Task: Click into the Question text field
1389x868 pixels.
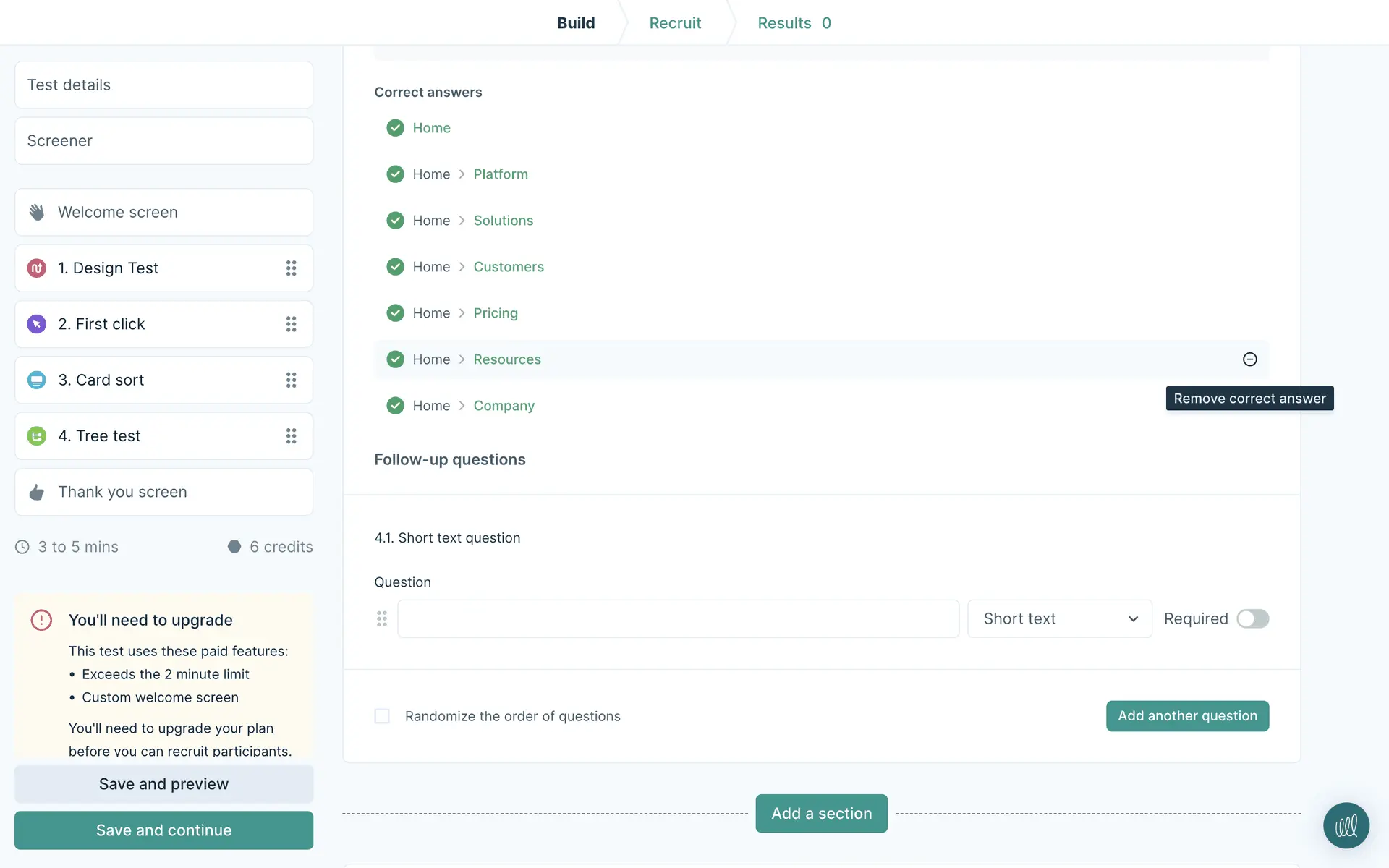Action: [678, 619]
